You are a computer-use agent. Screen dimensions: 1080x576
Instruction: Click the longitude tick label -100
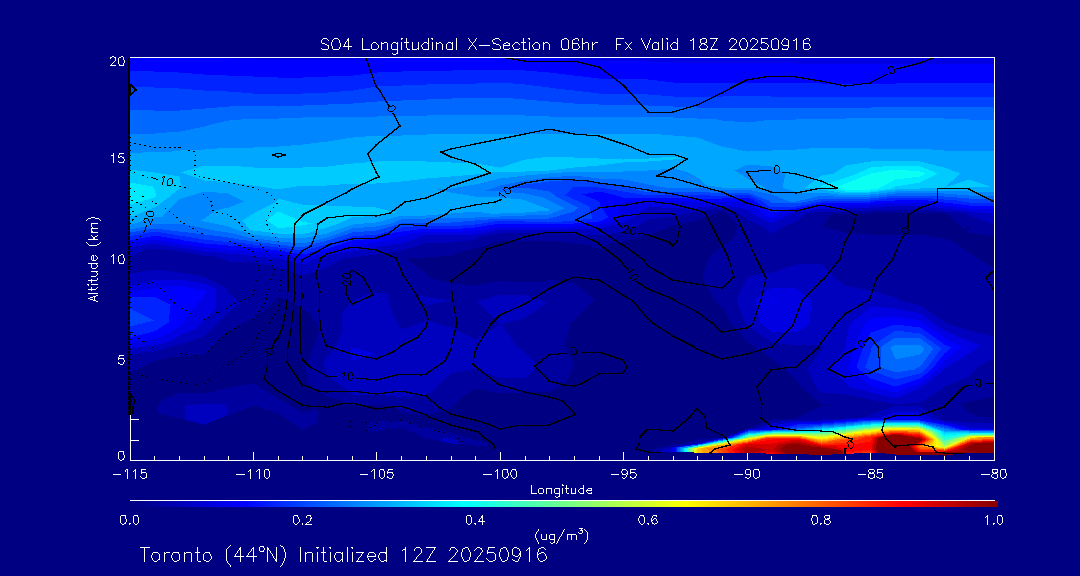coord(500,475)
